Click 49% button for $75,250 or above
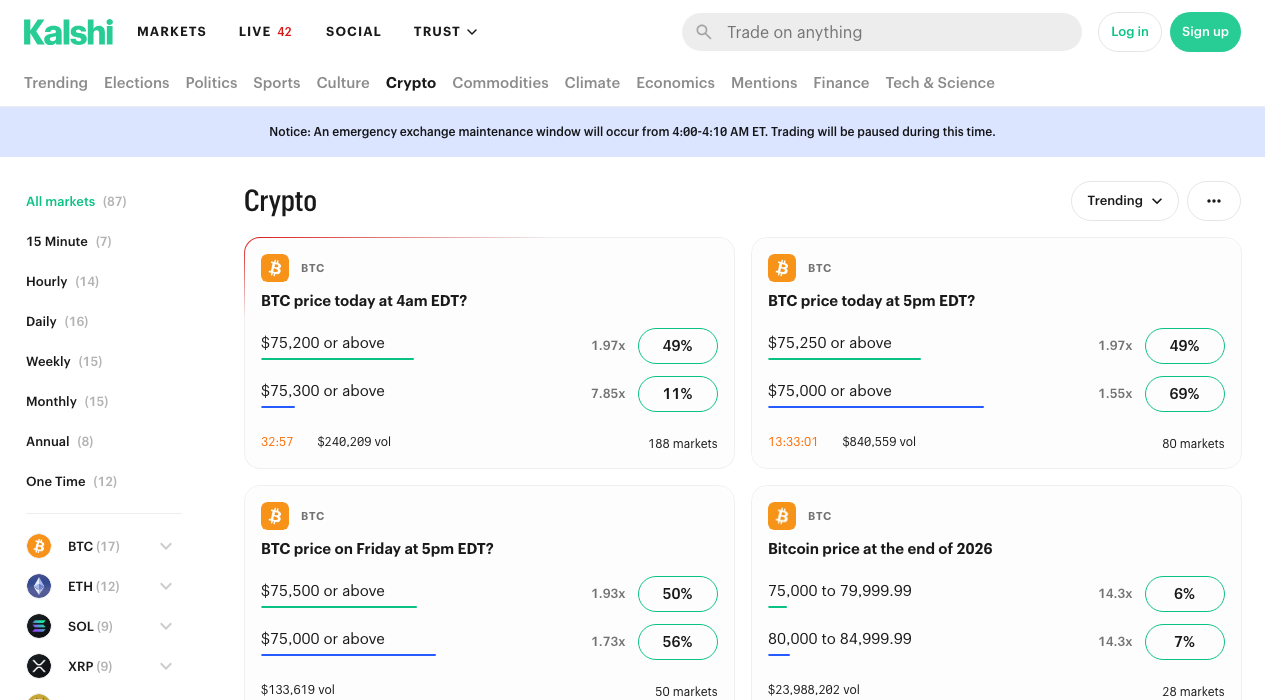This screenshot has width=1280, height=700. pos(1185,346)
